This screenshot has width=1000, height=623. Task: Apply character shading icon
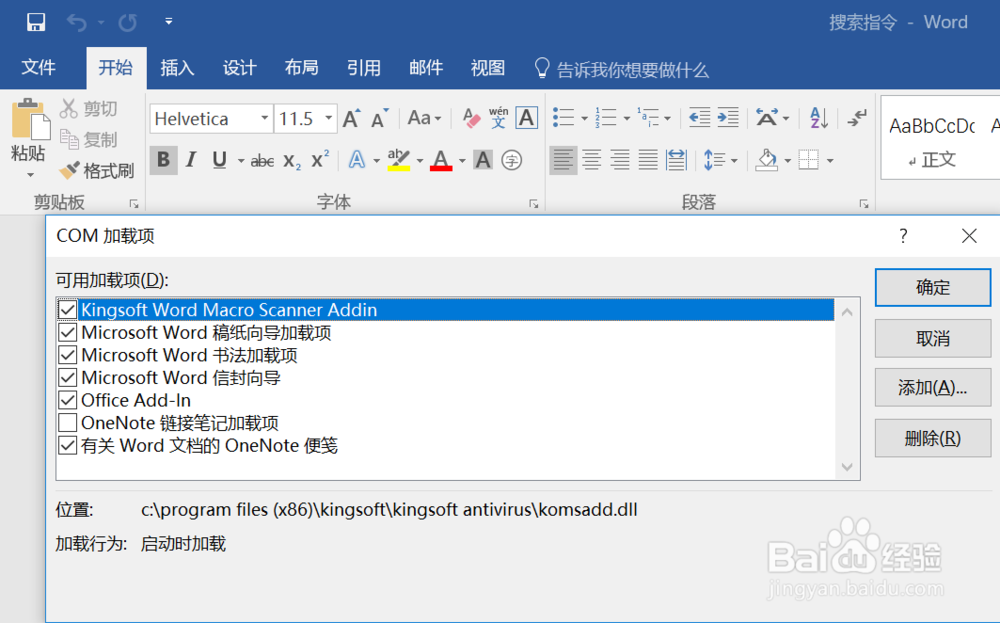483,160
